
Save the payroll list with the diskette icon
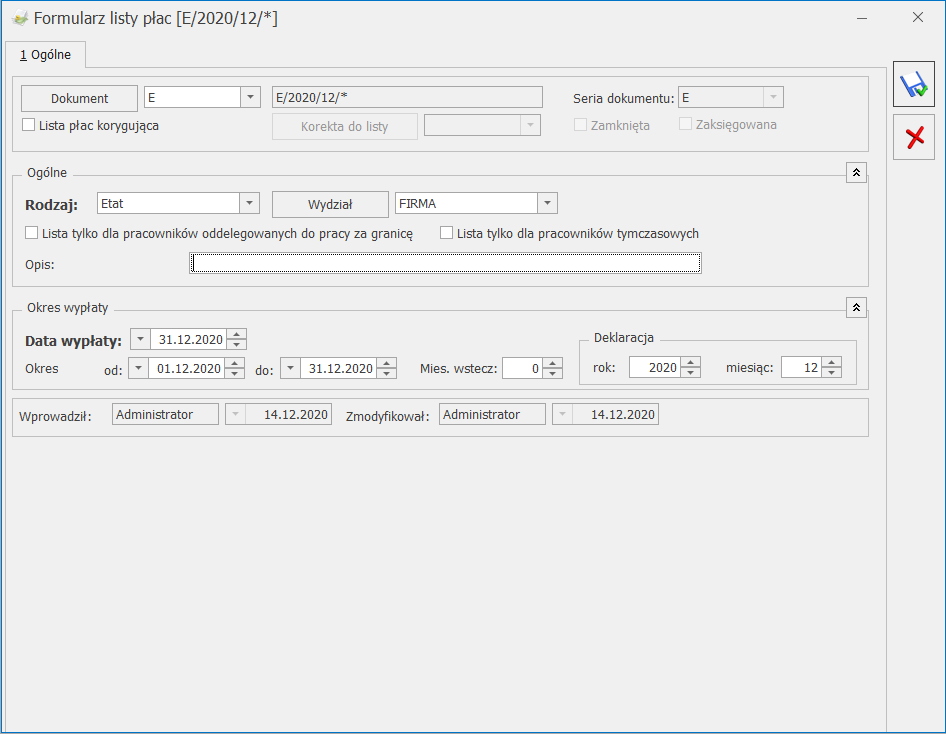pyautogui.click(x=913, y=84)
